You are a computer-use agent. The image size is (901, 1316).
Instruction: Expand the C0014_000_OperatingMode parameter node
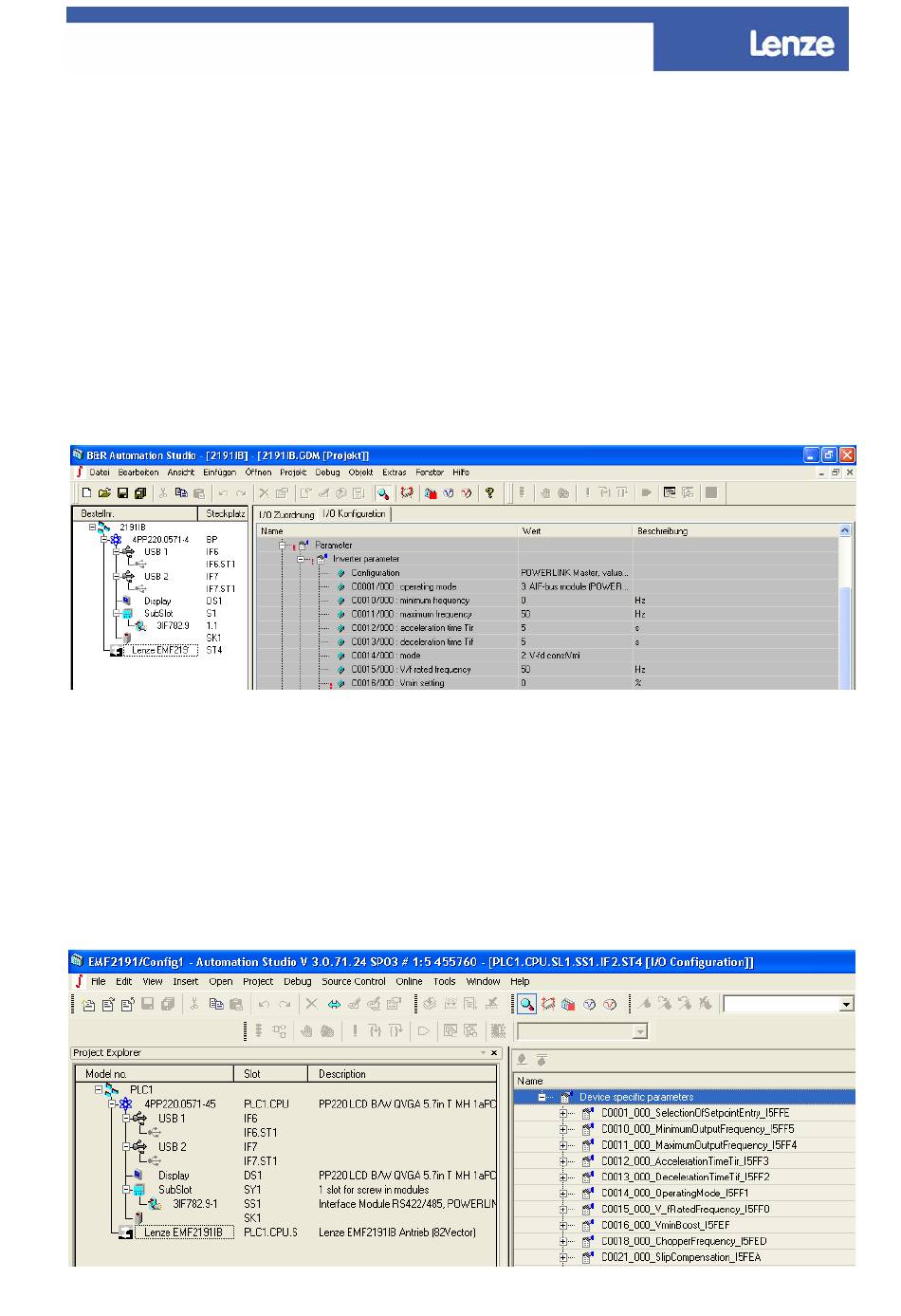tap(563, 1194)
